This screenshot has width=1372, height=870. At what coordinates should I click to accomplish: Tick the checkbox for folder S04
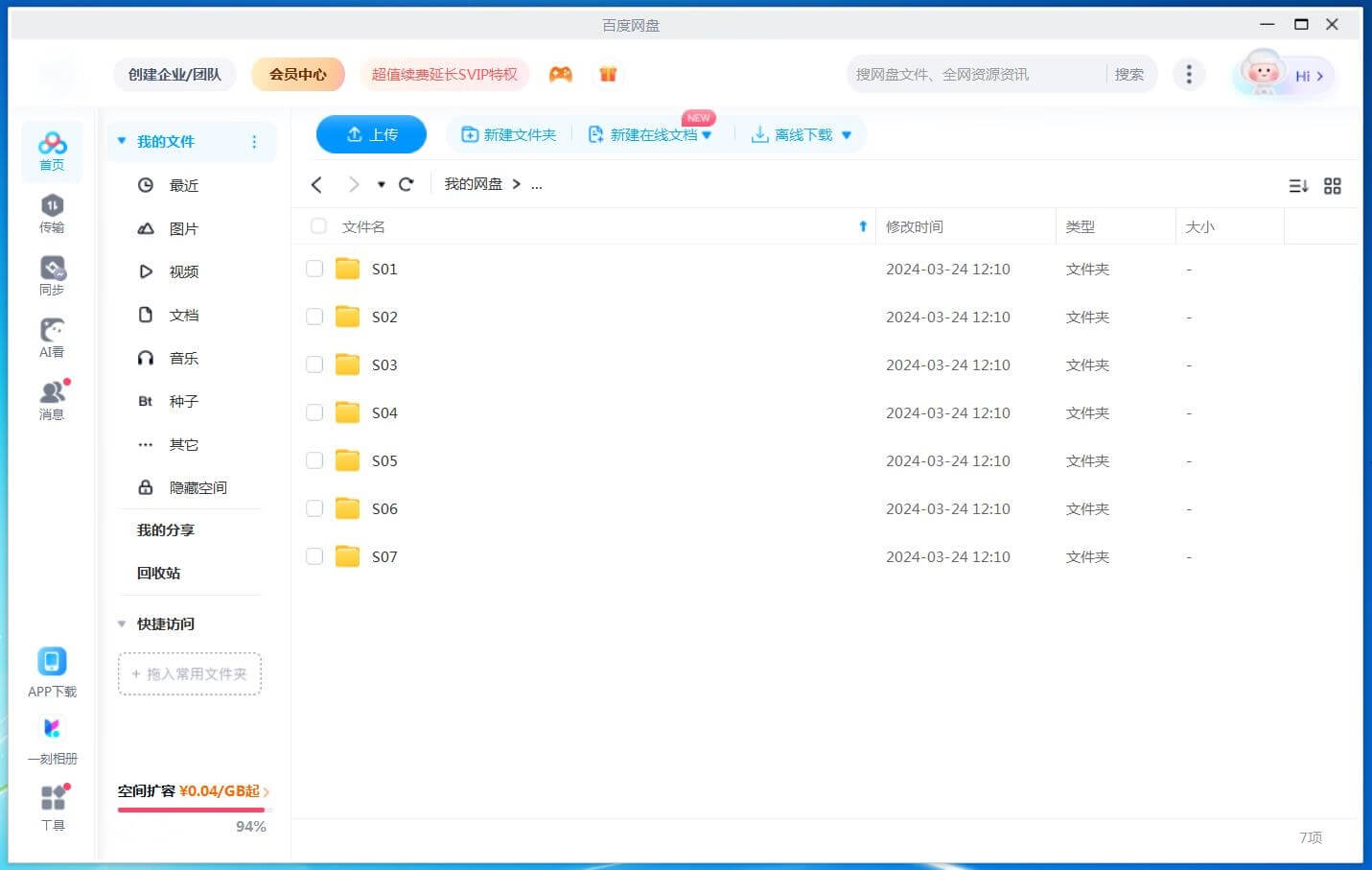(314, 412)
